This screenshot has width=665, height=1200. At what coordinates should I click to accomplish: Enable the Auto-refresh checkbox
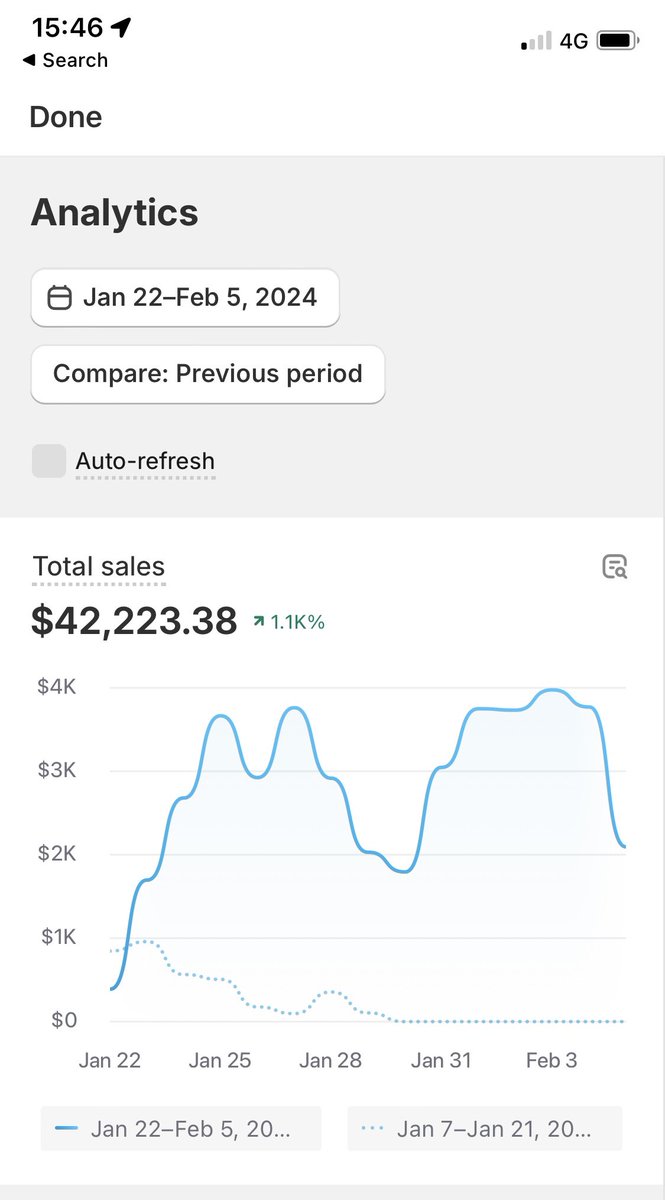pyautogui.click(x=49, y=461)
